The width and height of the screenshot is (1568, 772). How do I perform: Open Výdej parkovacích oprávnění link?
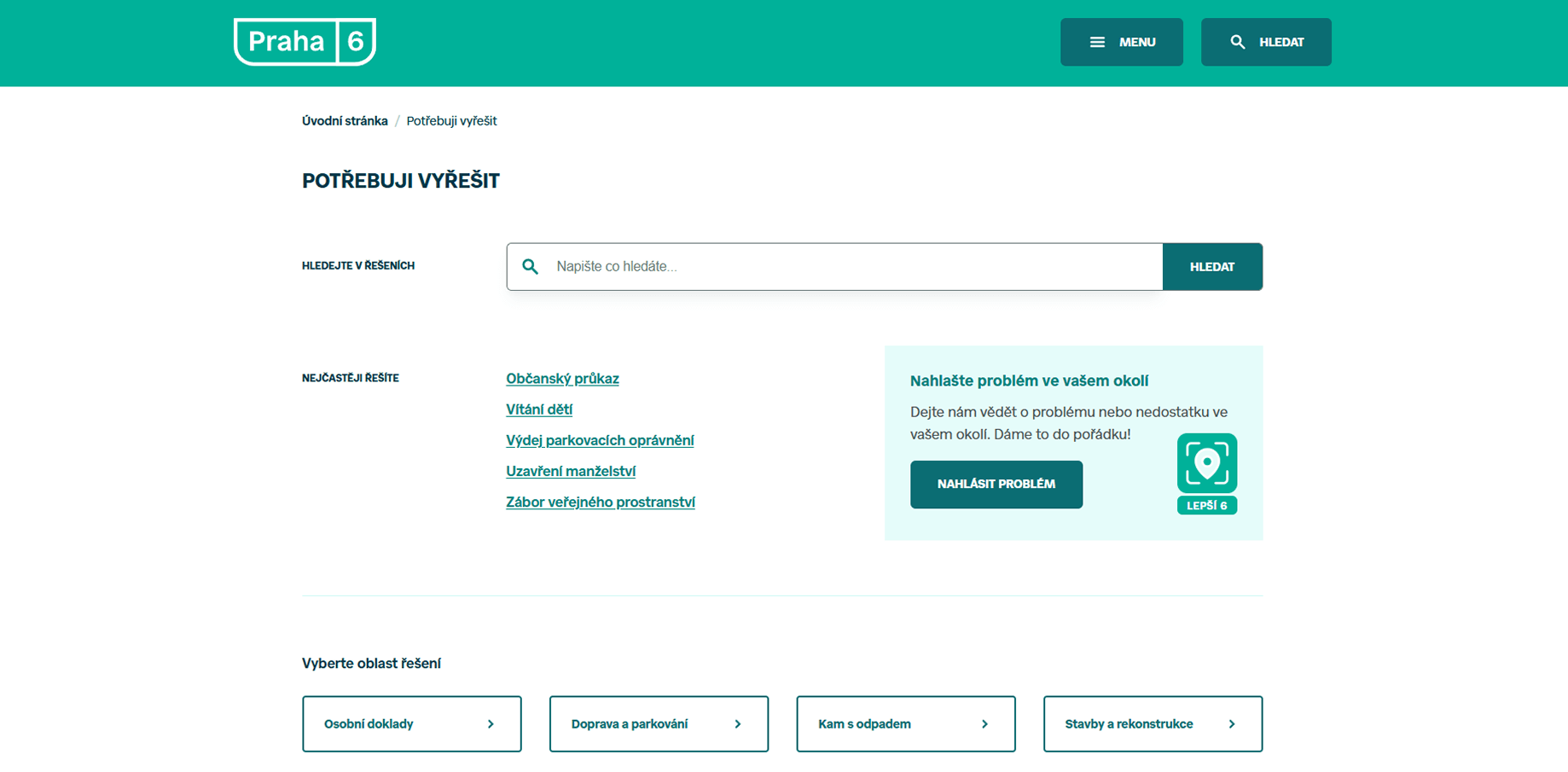tap(600, 440)
